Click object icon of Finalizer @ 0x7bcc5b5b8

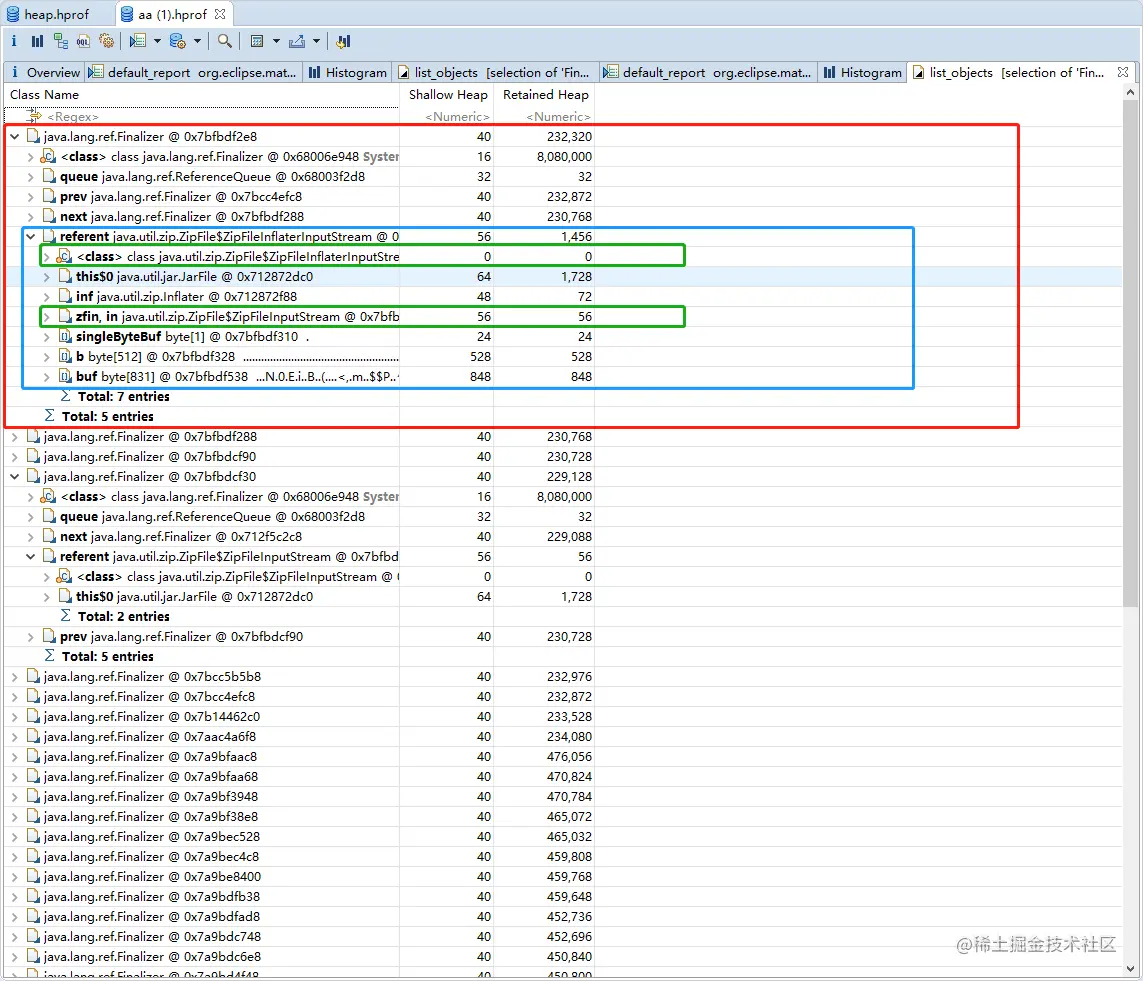pos(33,676)
